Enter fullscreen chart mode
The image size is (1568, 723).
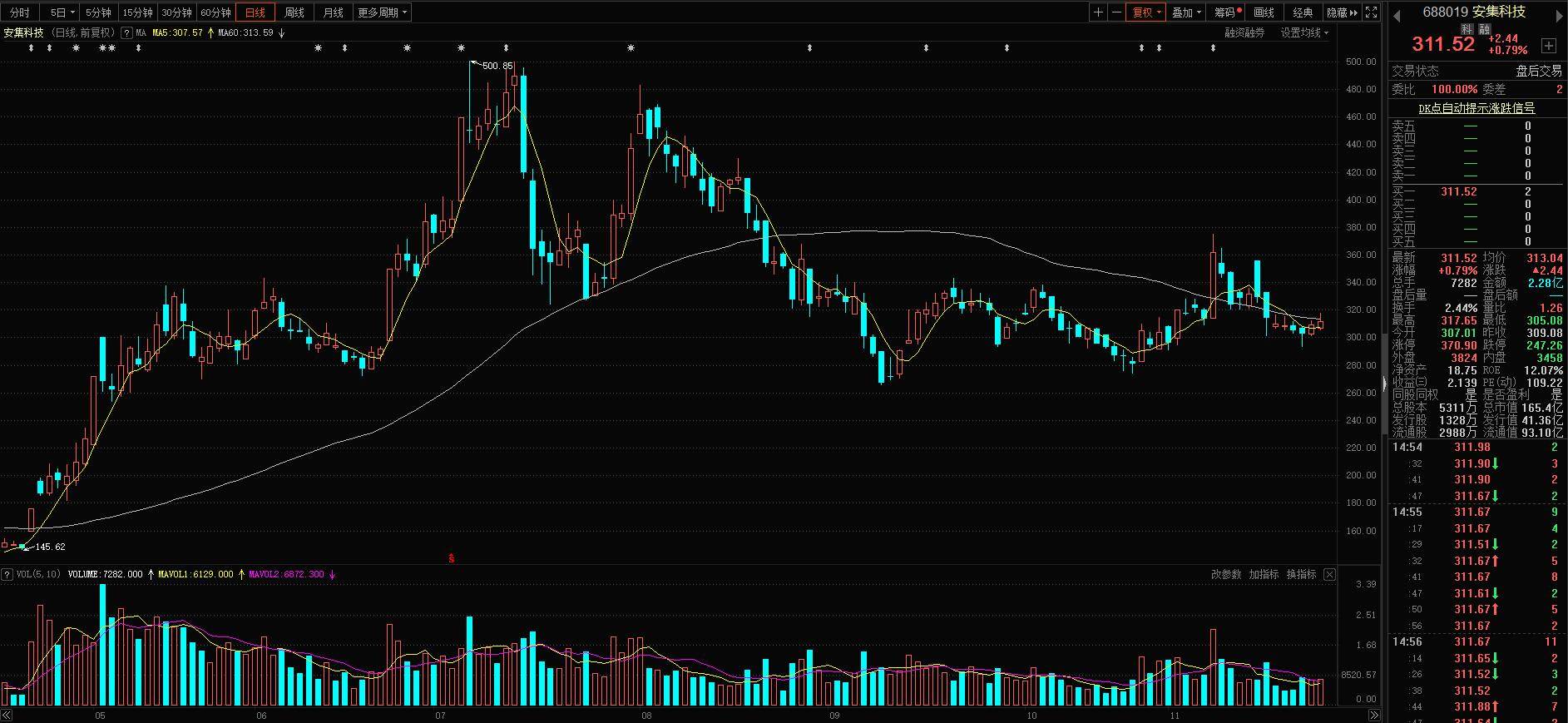[x=1372, y=12]
